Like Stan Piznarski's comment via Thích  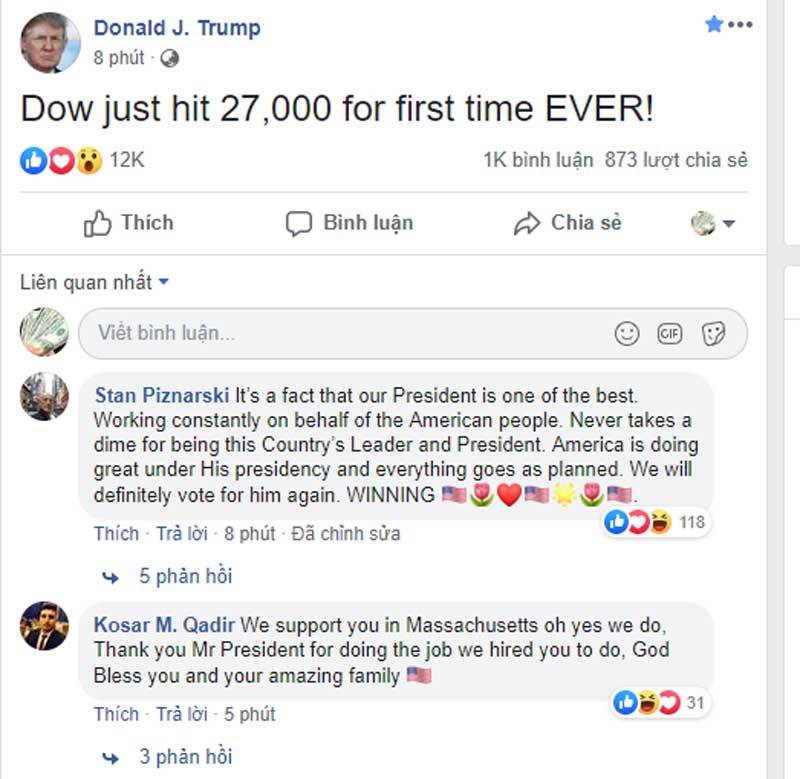116,534
